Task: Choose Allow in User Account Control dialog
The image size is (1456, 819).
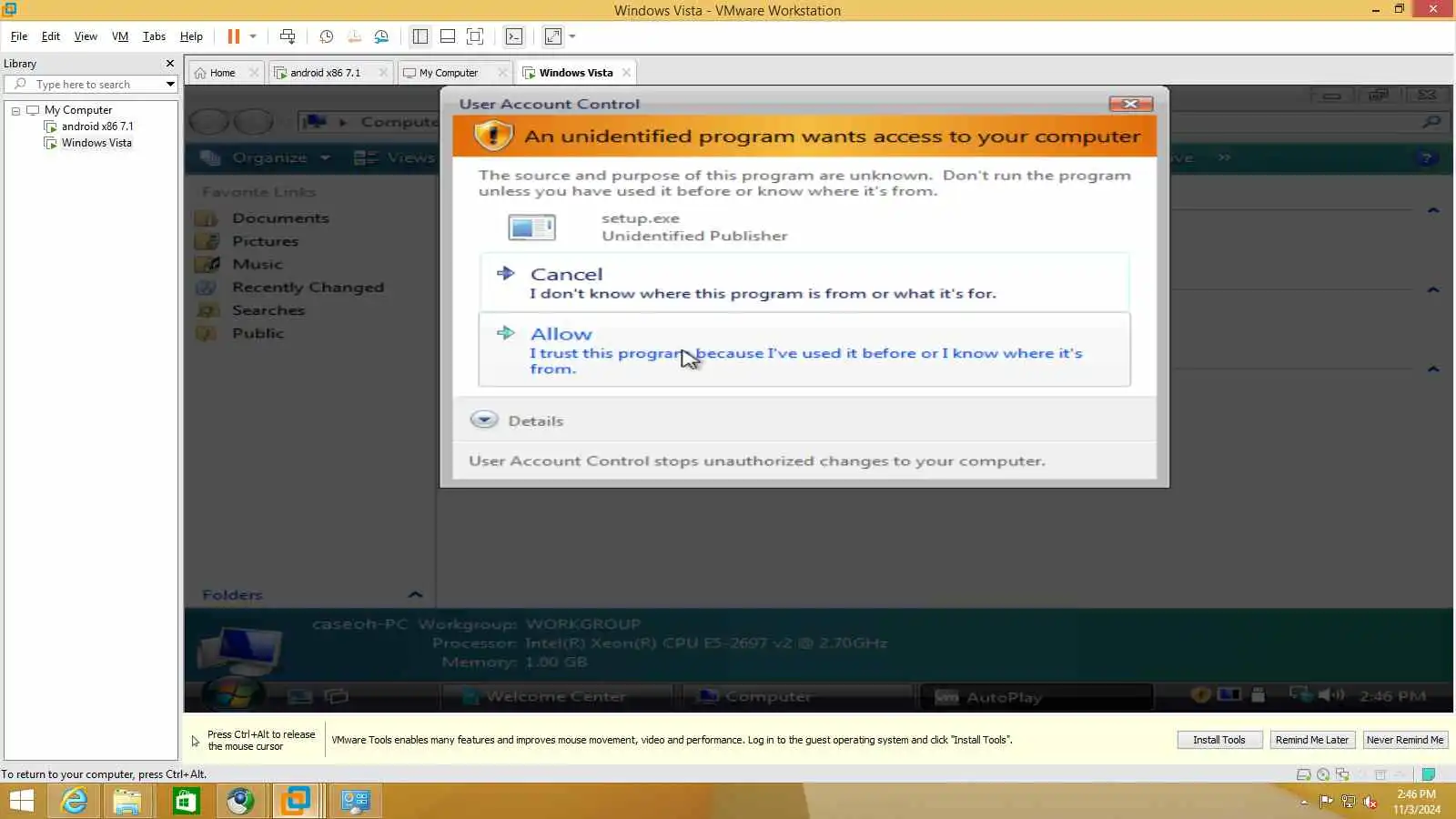Action: pyautogui.click(x=804, y=349)
